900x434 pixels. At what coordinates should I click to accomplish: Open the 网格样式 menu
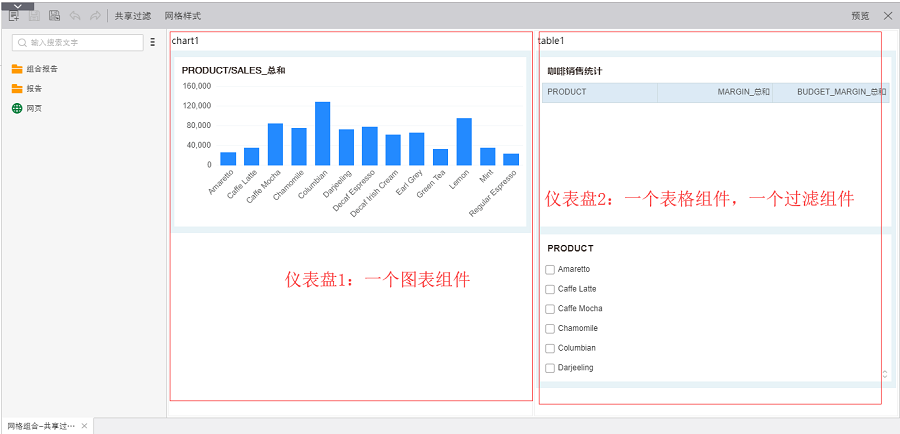tap(182, 16)
